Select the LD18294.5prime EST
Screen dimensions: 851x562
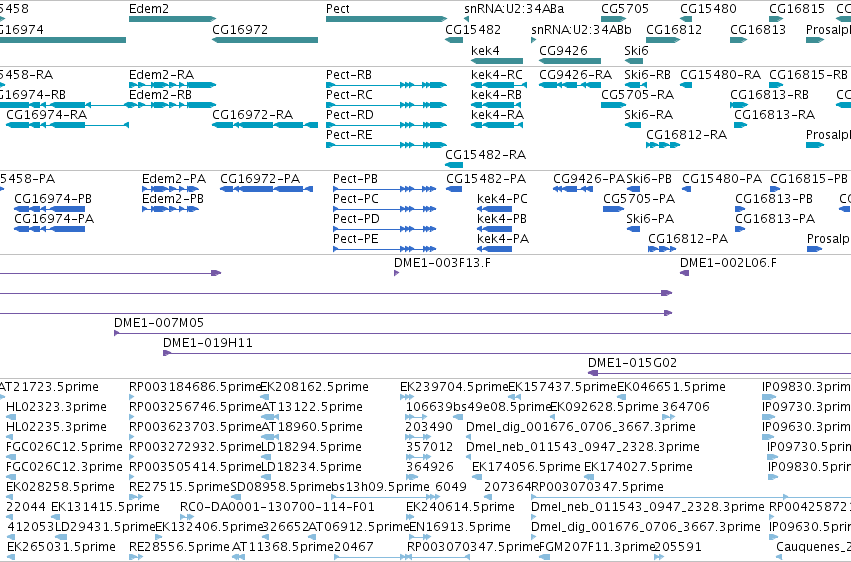(312, 446)
